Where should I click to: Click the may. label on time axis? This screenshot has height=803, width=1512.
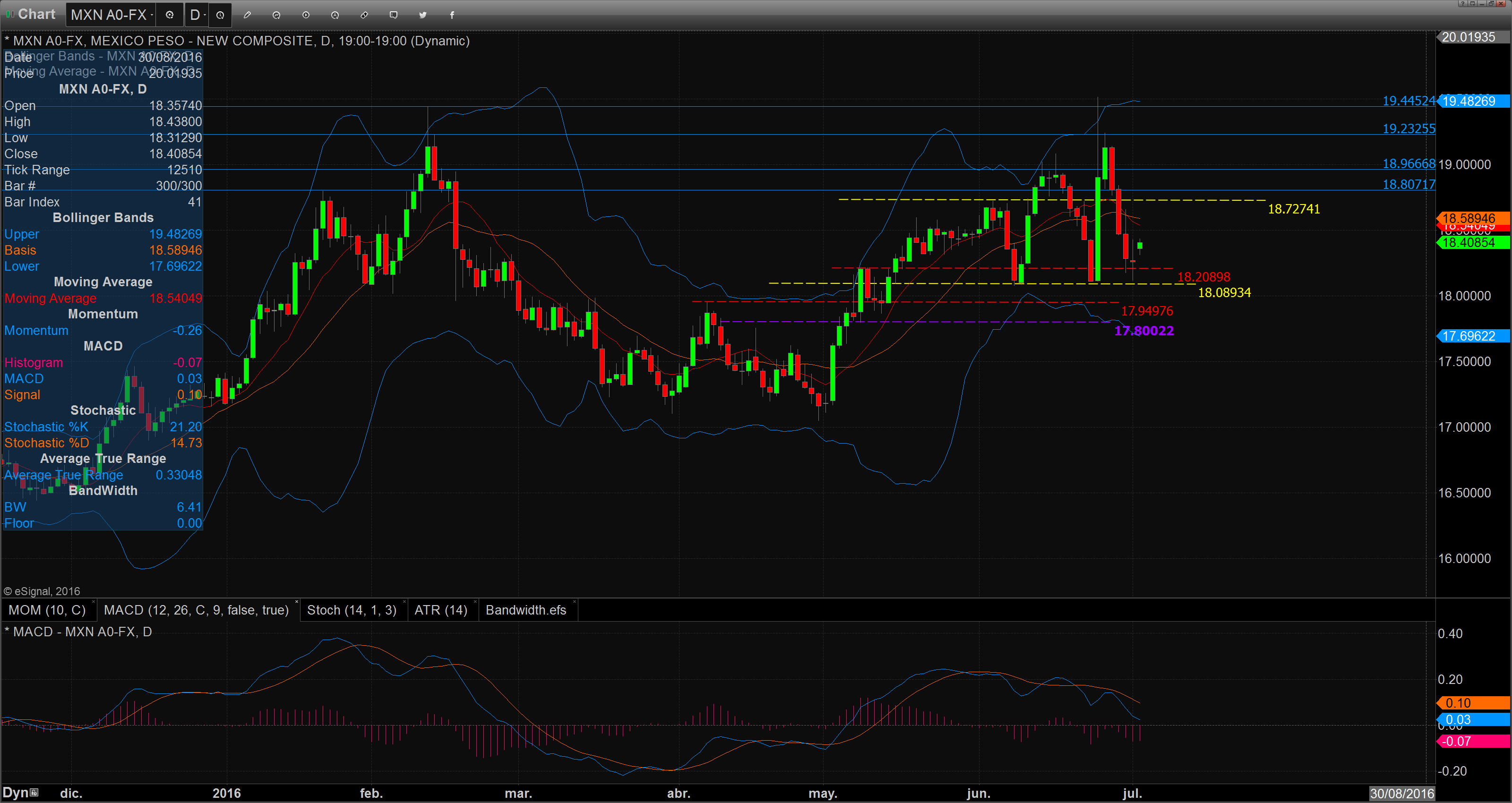823,794
